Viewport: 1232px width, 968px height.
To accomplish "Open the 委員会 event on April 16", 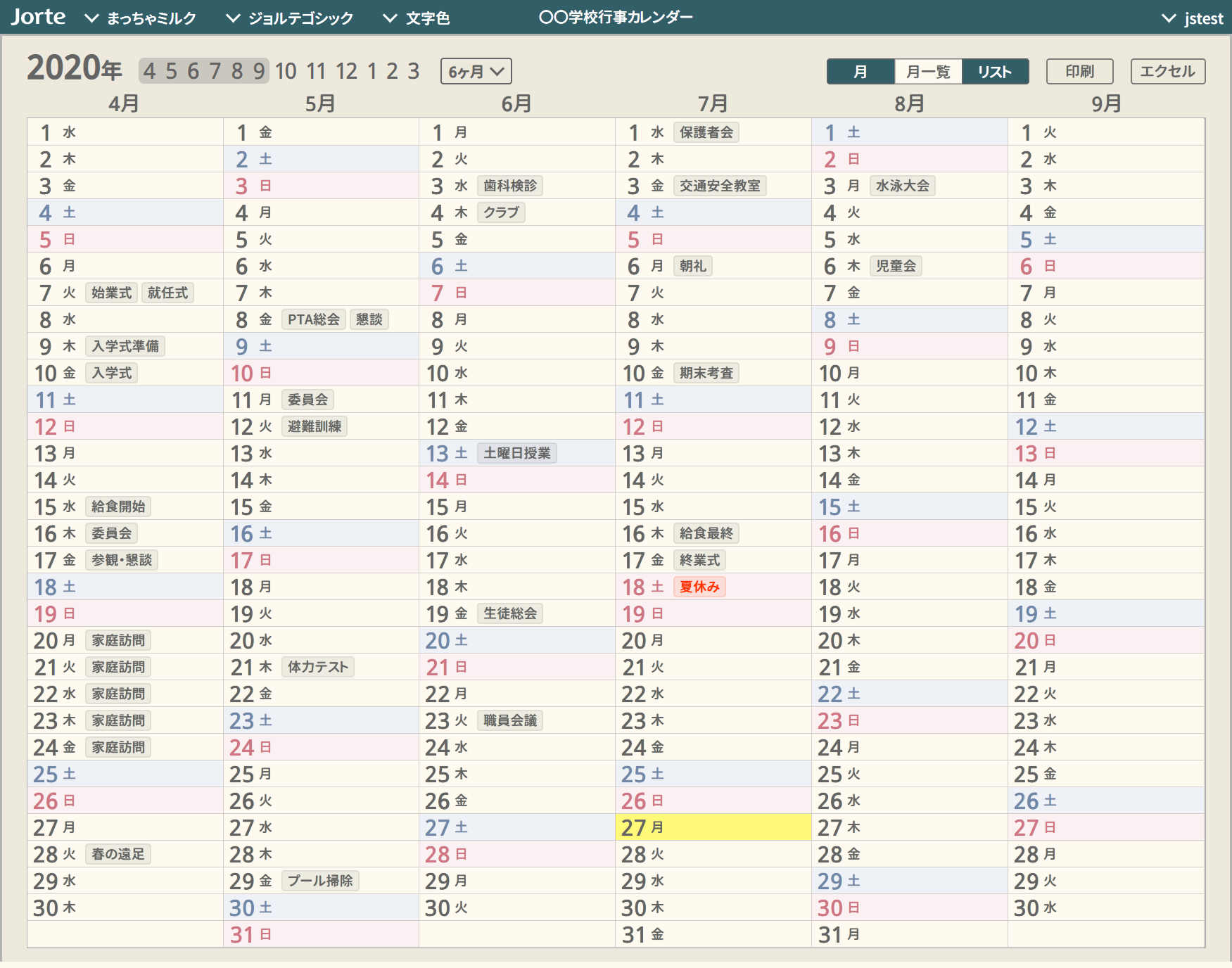I will [x=111, y=533].
